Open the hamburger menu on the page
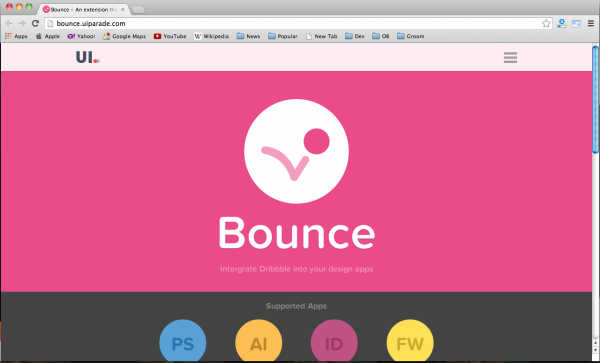Viewport: 600px width, 363px height. click(510, 57)
